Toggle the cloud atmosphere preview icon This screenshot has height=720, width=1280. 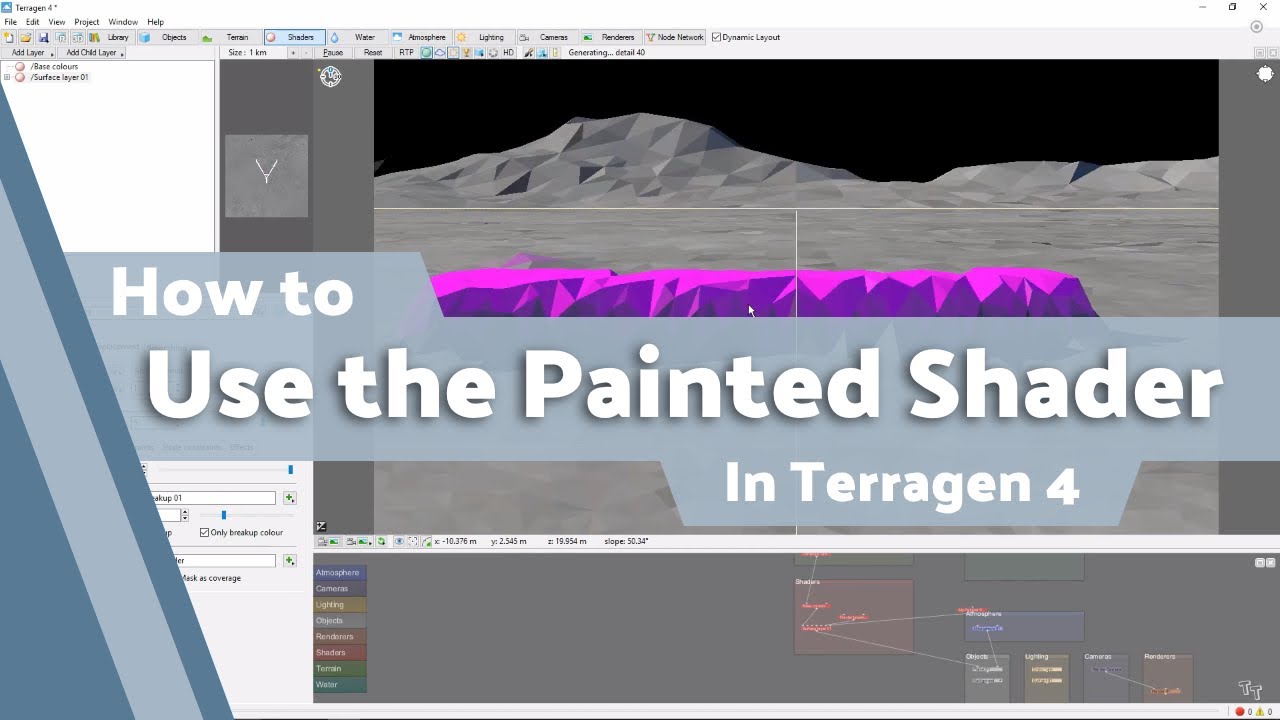click(x=440, y=52)
